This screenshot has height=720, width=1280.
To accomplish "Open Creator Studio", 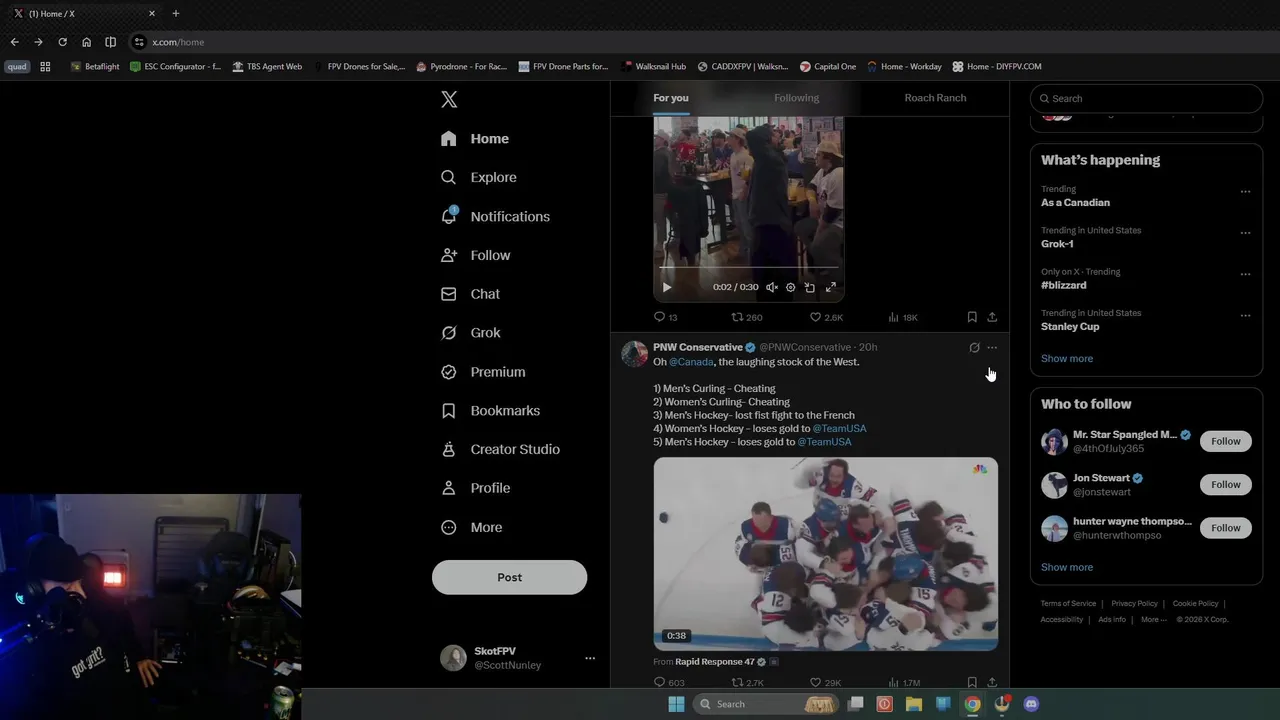I will [500, 450].
